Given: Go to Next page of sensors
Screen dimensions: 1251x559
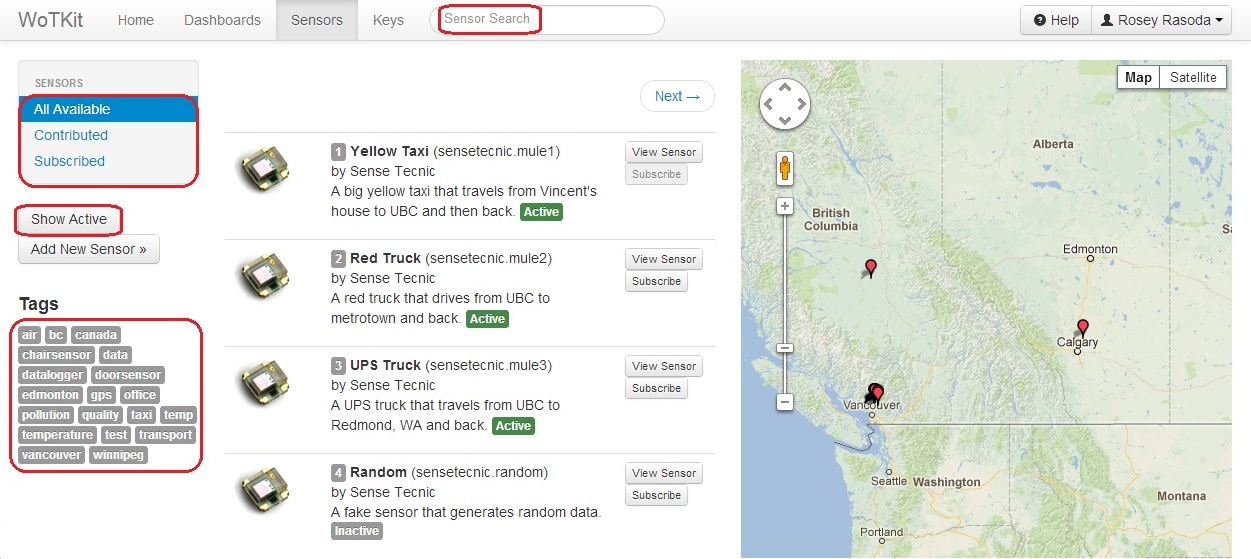Looking at the screenshot, I should pyautogui.click(x=677, y=96).
